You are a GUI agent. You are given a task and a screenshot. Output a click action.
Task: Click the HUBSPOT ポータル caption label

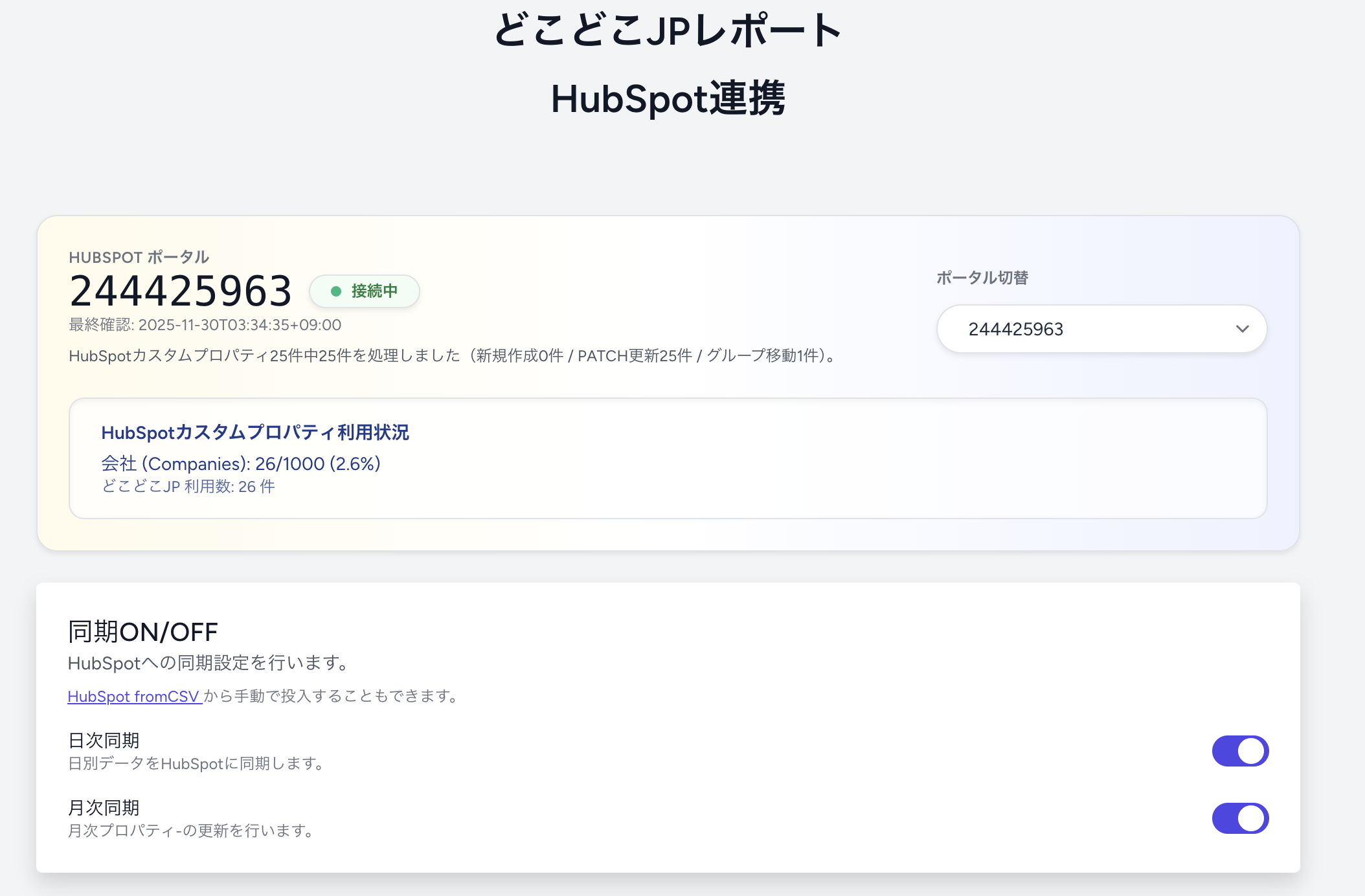click(x=139, y=257)
